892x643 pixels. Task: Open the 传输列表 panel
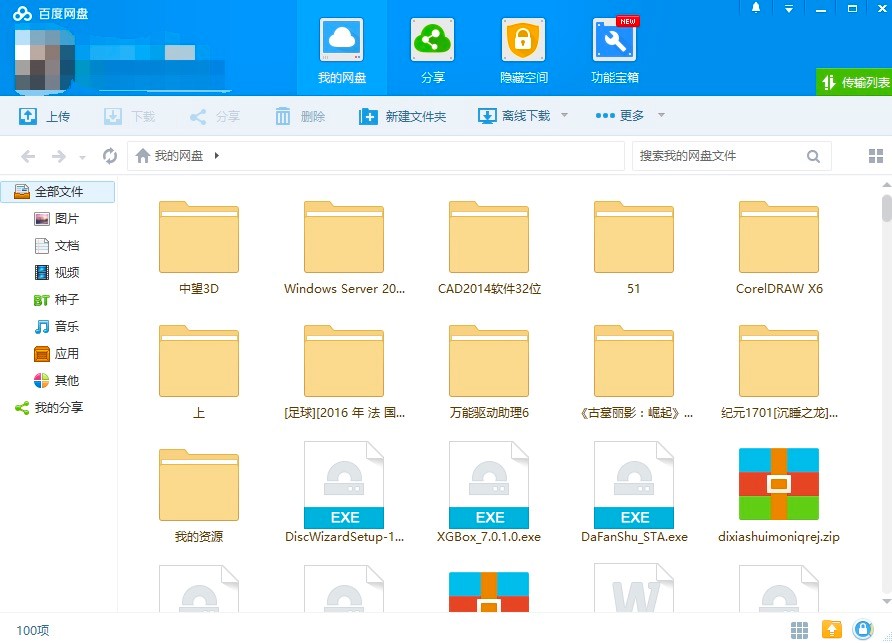click(x=854, y=82)
